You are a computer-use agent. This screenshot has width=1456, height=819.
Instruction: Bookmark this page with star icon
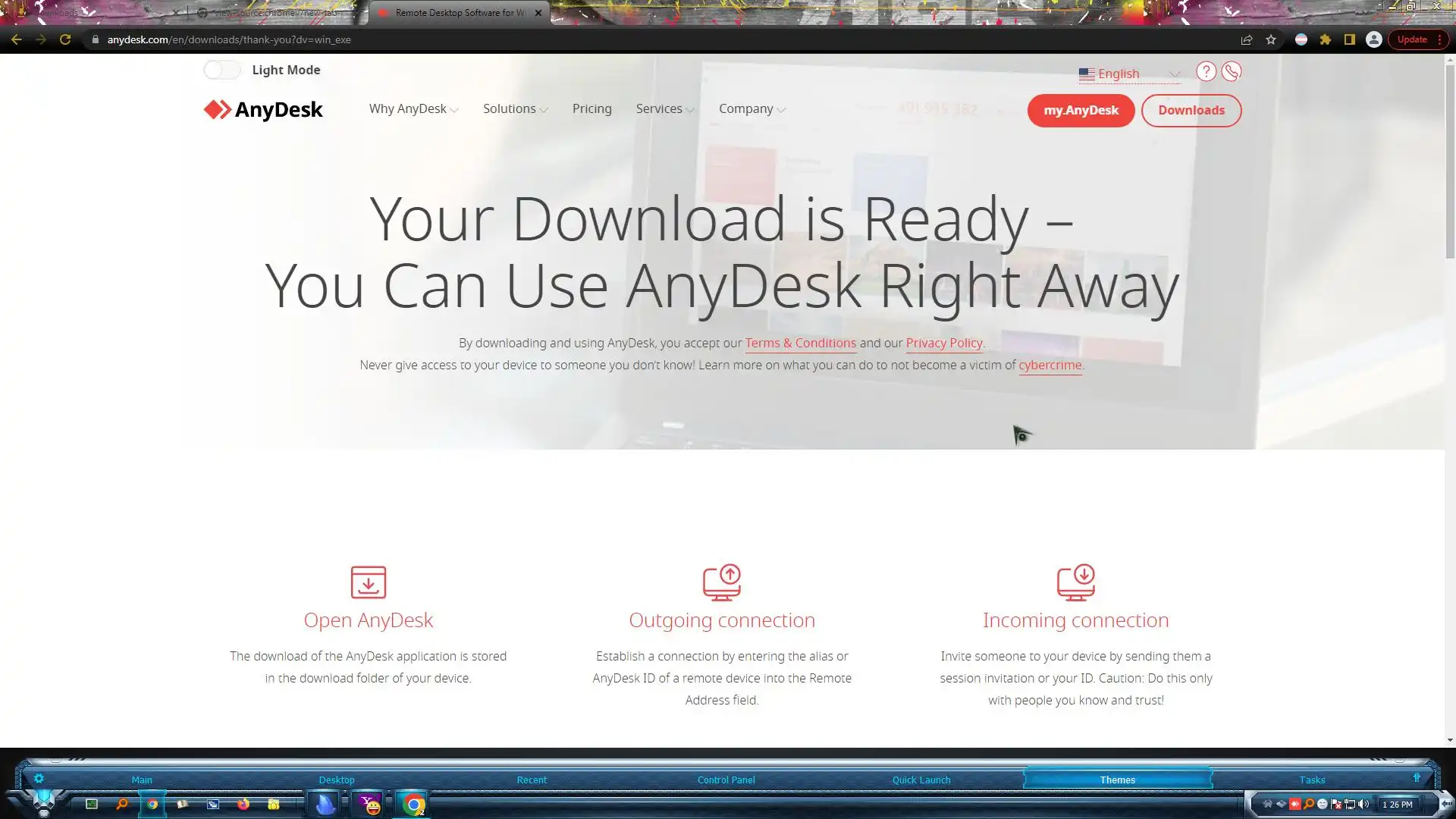(1271, 39)
